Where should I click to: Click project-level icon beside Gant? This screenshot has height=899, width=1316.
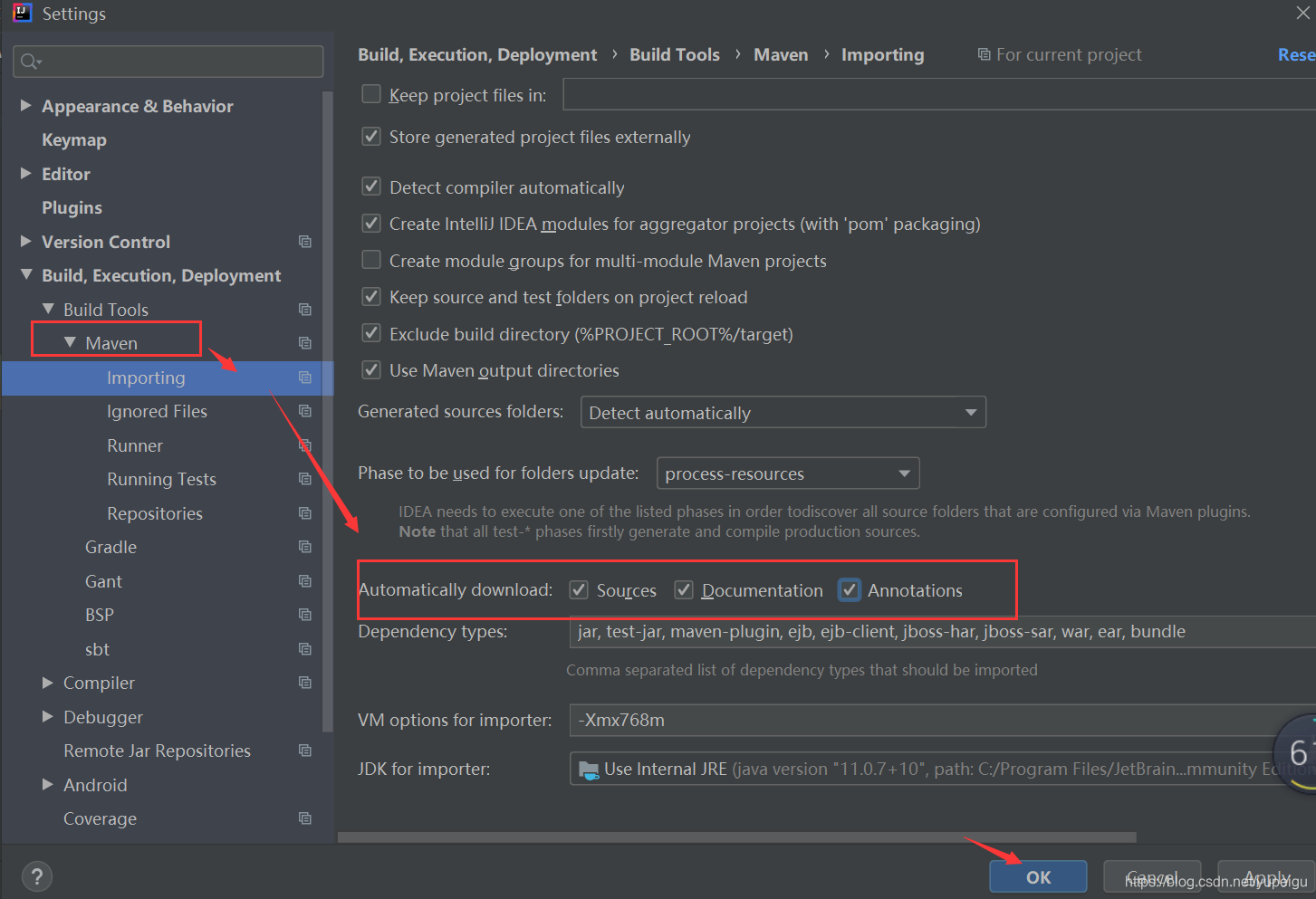click(305, 581)
